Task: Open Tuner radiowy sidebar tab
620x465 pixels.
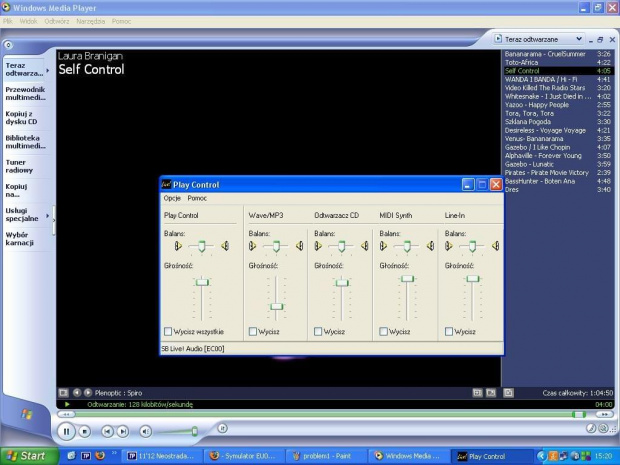Action: click(x=26, y=166)
